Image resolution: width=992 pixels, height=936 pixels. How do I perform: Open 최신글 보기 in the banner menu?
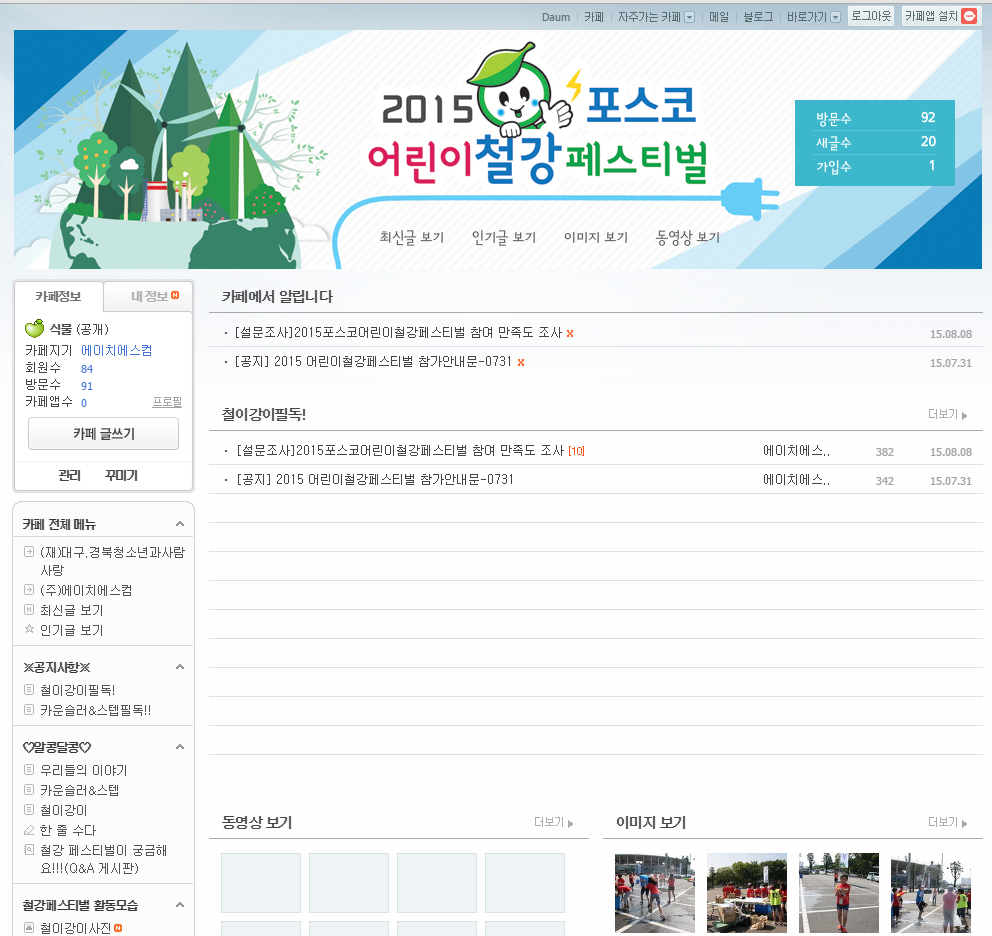pos(412,237)
